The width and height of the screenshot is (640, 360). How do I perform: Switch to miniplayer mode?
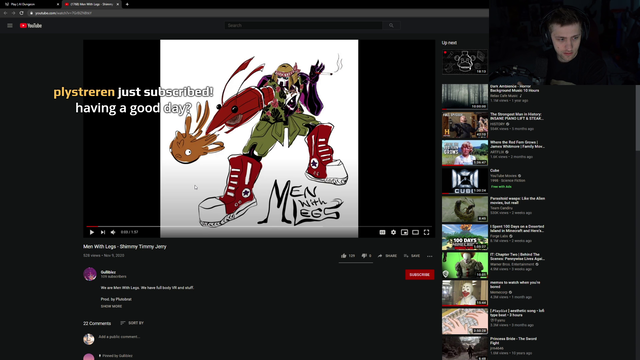coord(404,232)
